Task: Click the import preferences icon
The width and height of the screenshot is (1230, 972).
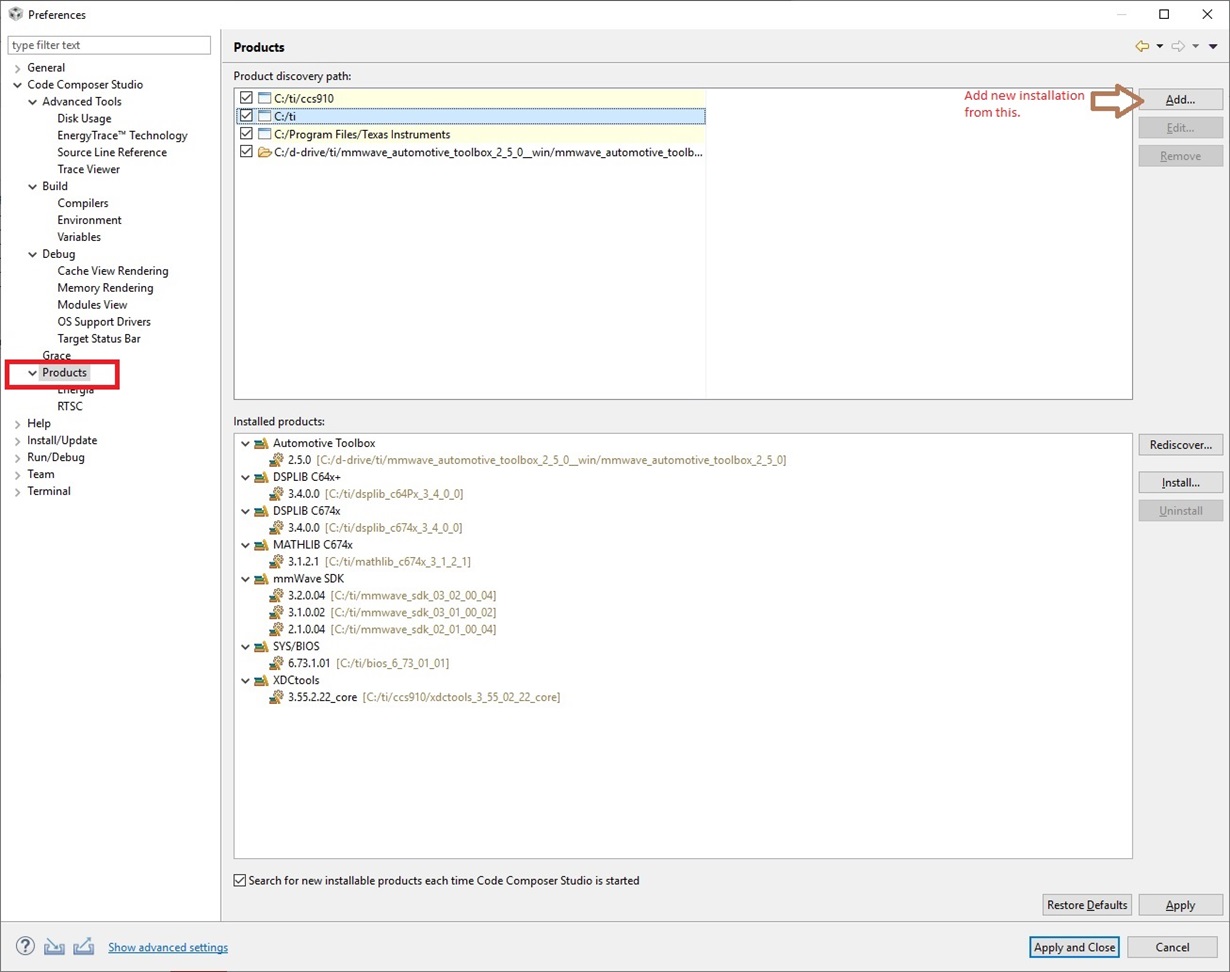Action: 54,946
